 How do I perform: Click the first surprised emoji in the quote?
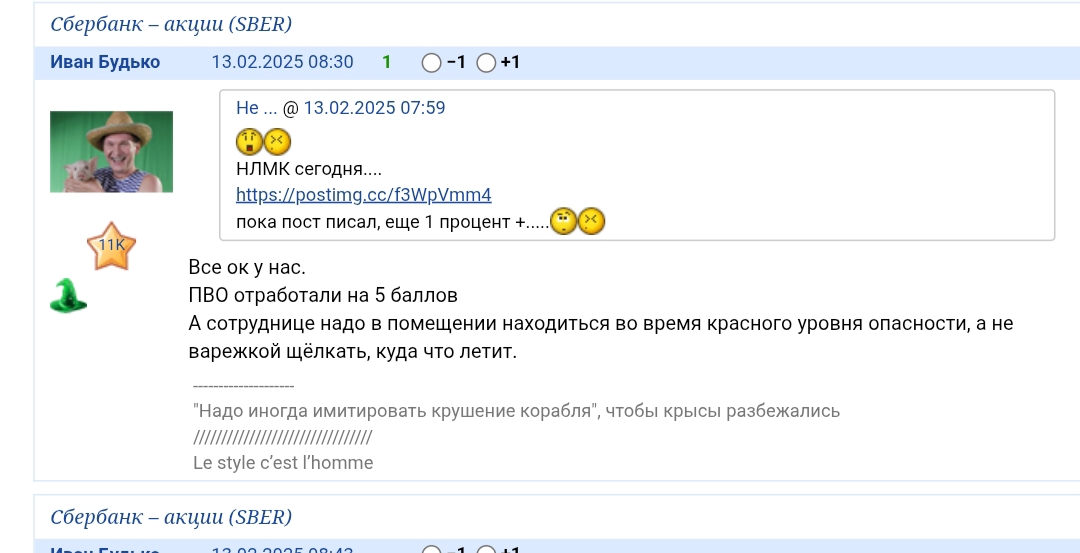pos(249,142)
